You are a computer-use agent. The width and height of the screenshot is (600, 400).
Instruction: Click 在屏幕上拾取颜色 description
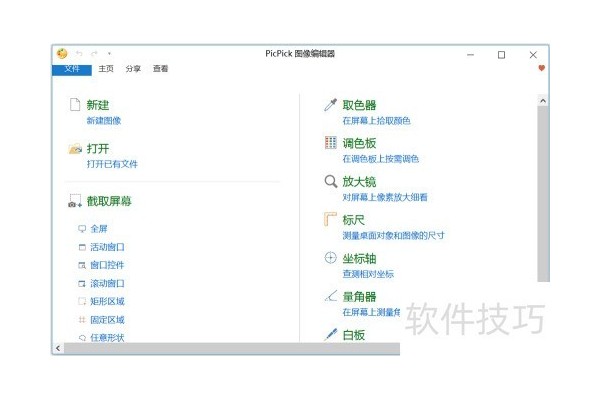377,121
